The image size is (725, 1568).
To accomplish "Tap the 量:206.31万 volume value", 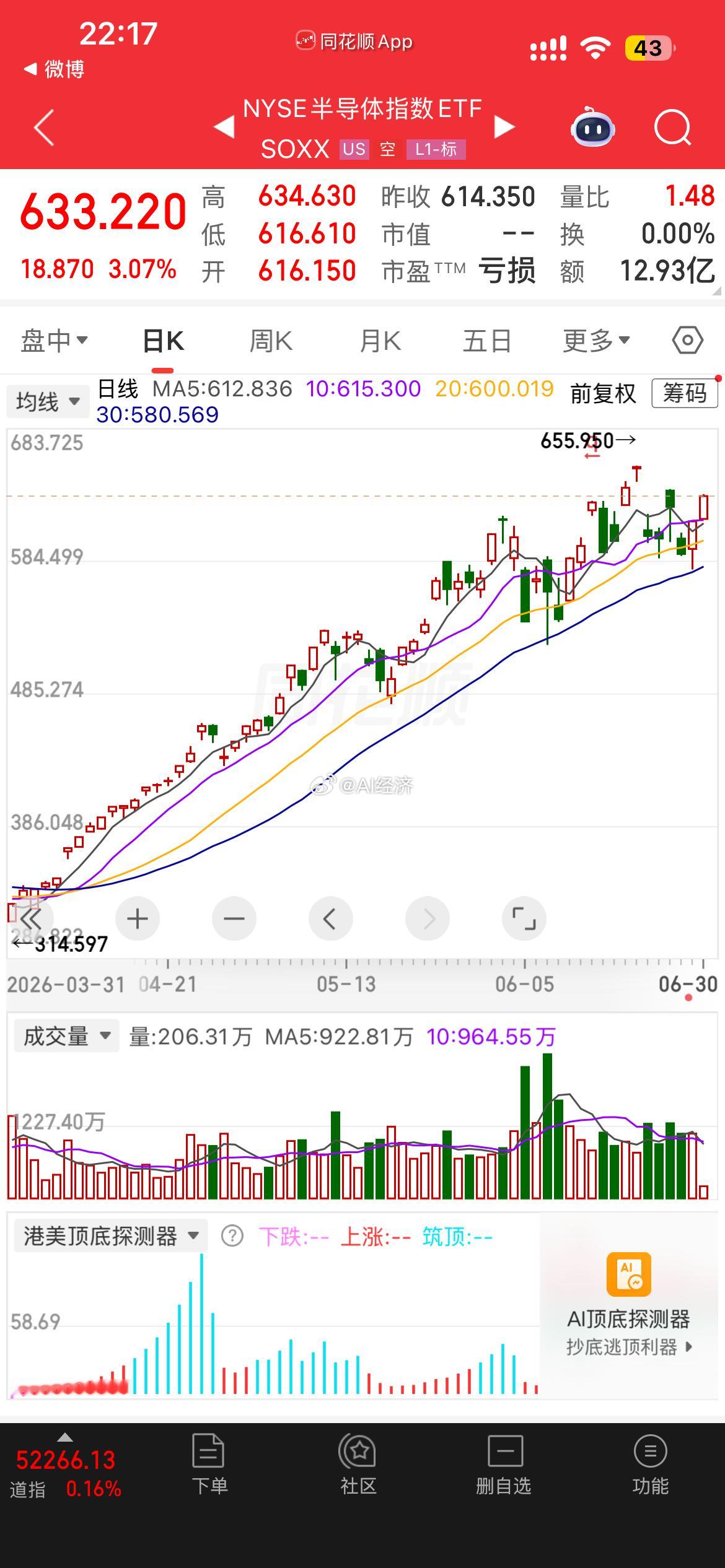I will [190, 1037].
